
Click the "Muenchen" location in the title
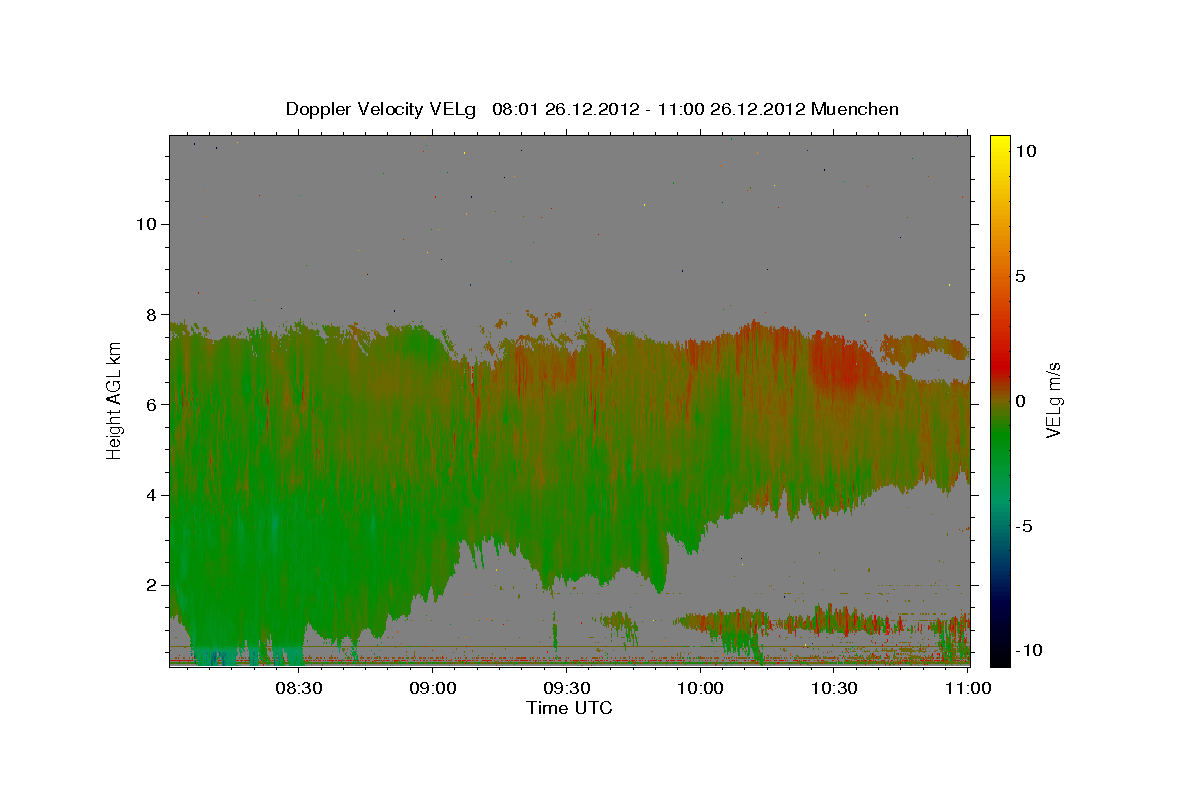point(855,109)
